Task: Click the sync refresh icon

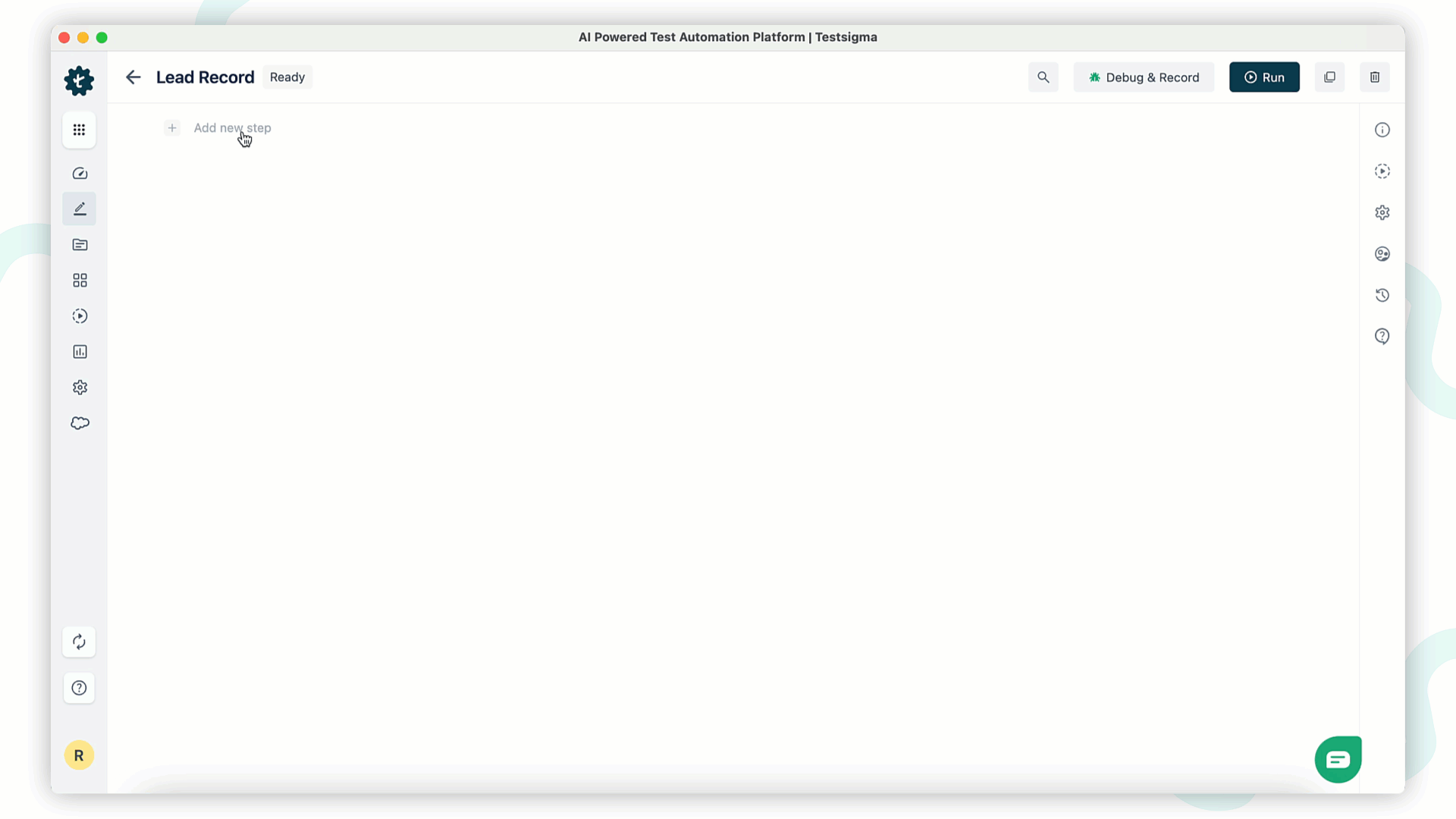Action: [x=79, y=642]
